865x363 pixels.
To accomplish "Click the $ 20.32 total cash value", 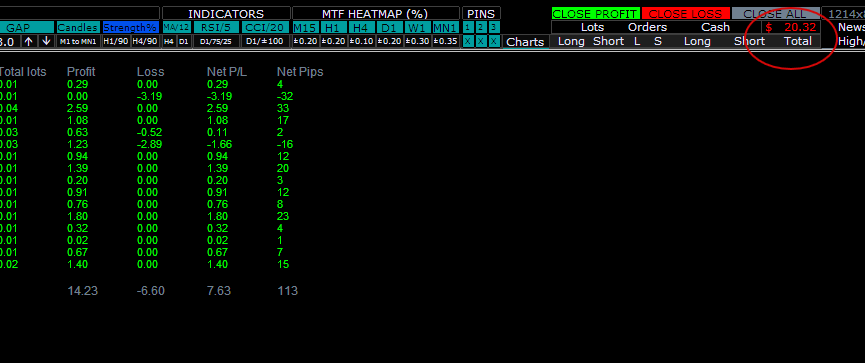I will click(x=791, y=27).
